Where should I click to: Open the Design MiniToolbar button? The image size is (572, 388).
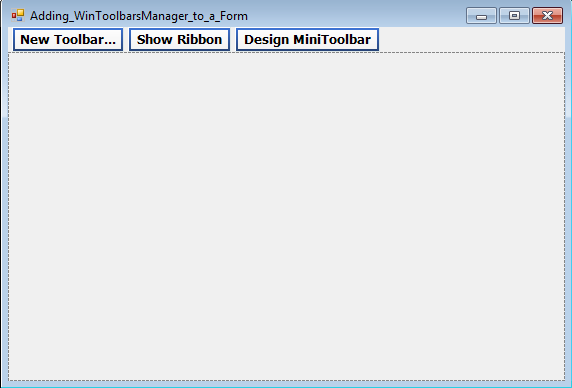pyautogui.click(x=308, y=39)
